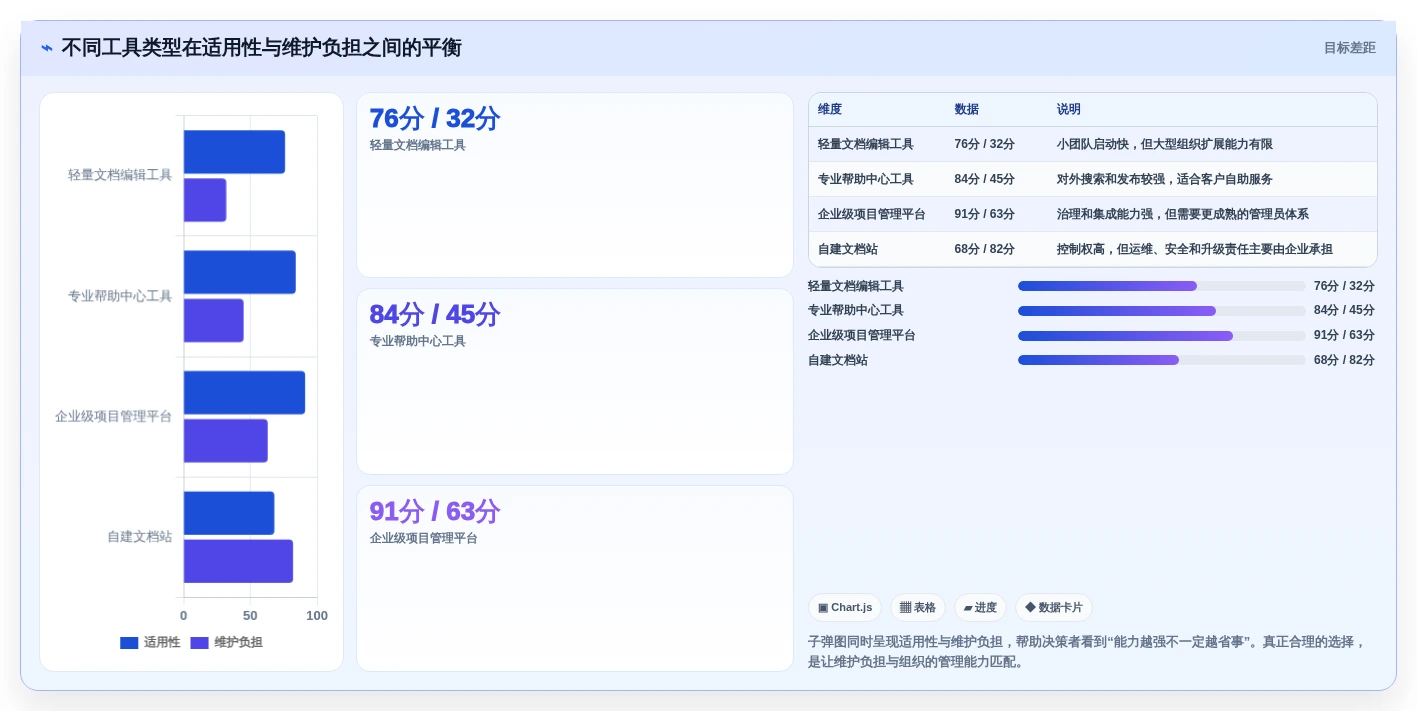Select table cell 企业级项目管理平台

pos(872,214)
